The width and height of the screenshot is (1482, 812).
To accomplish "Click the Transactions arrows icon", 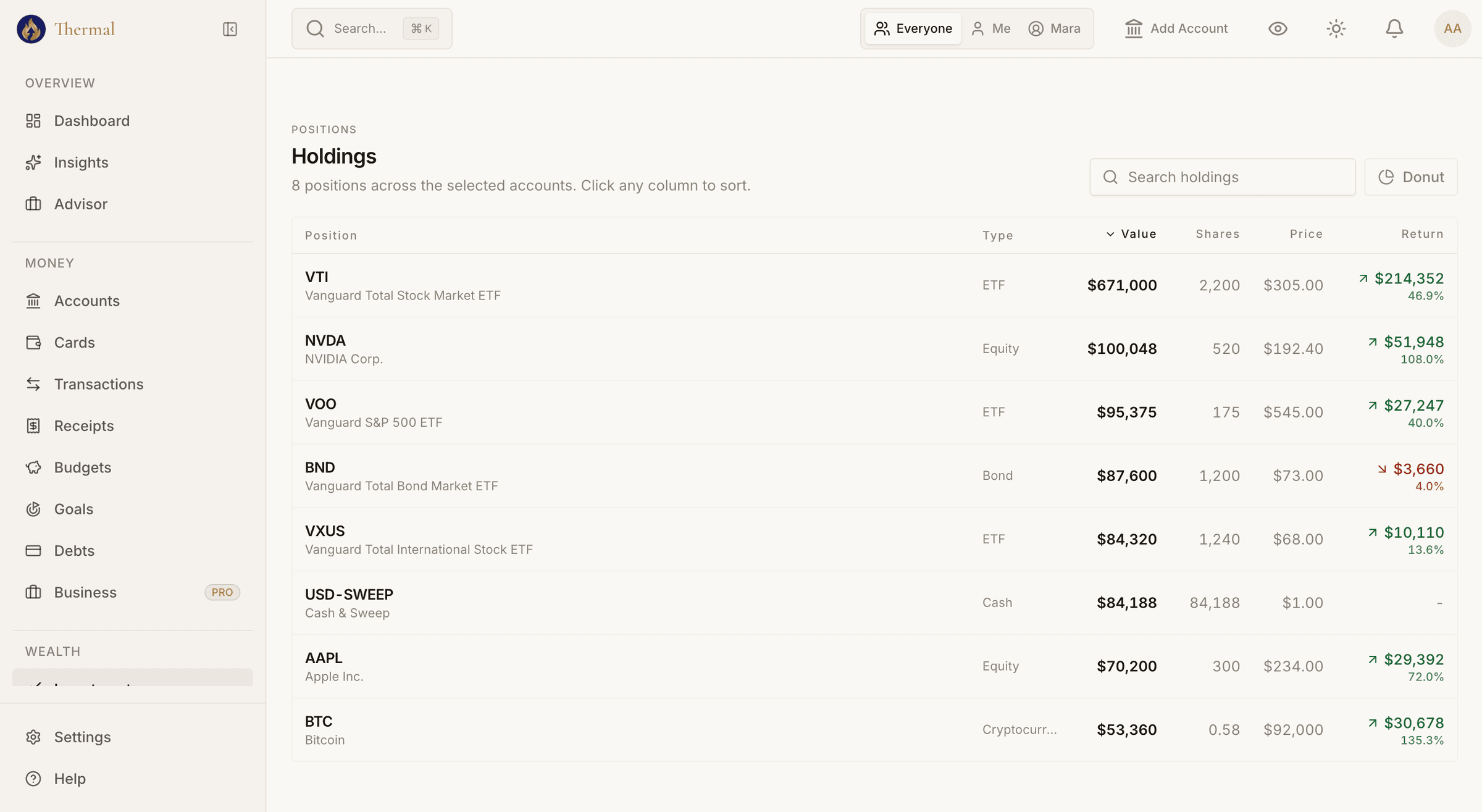I will coord(33,384).
